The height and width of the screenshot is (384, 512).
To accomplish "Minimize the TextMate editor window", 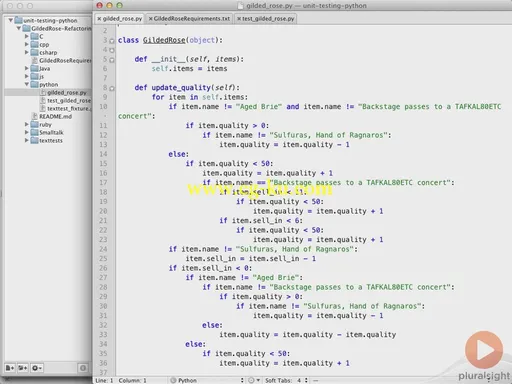I will point(109,5).
